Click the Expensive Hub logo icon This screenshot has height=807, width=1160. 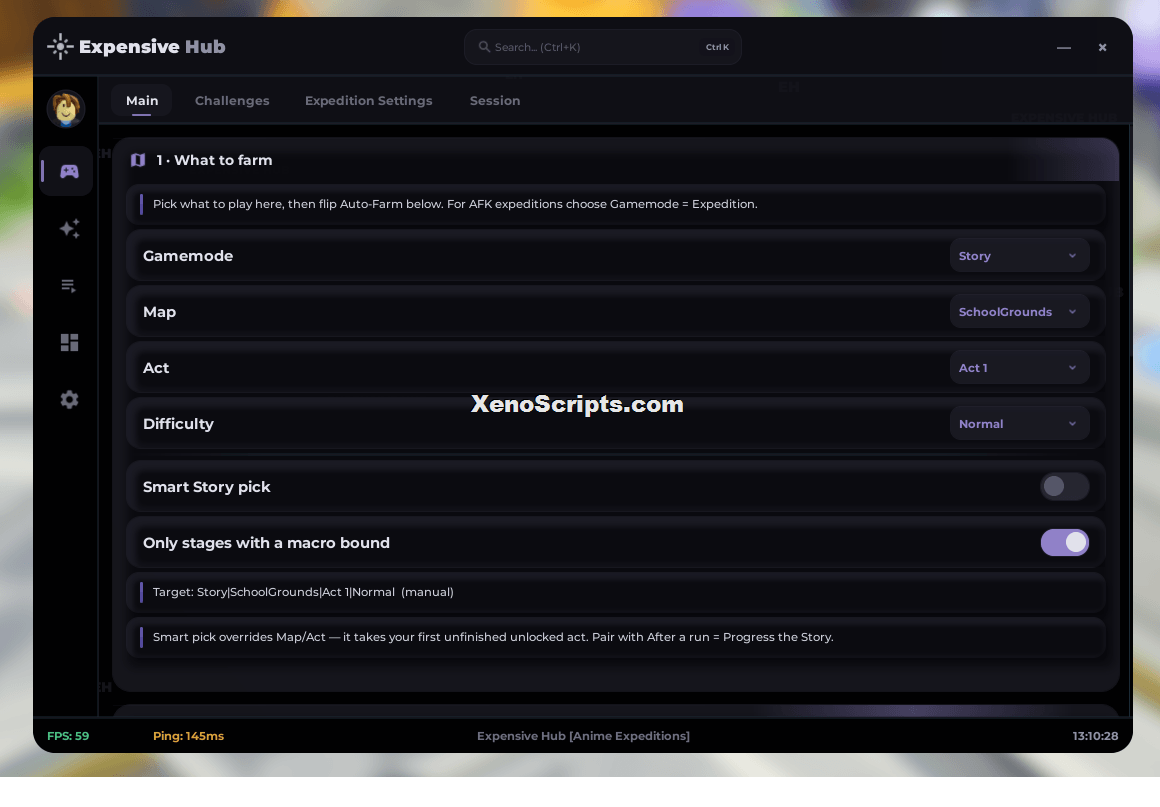click(x=60, y=47)
